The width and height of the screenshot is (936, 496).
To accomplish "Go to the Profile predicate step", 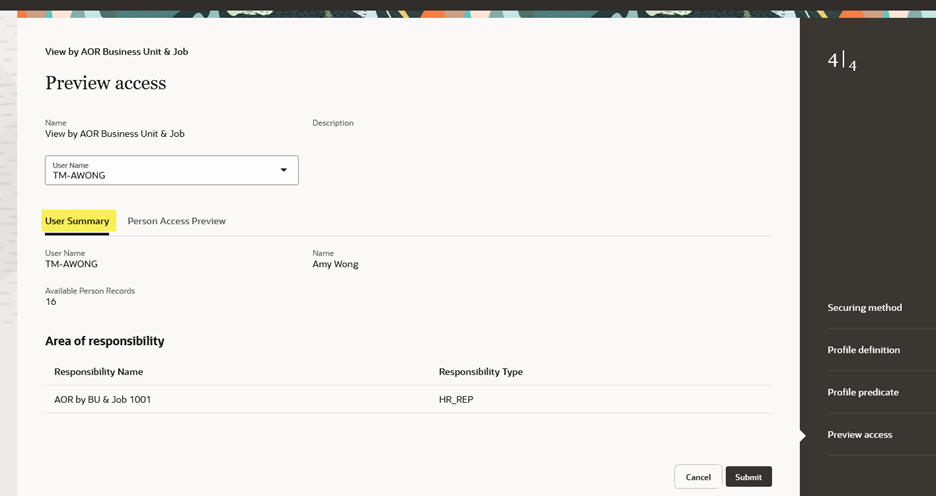I will [x=863, y=392].
